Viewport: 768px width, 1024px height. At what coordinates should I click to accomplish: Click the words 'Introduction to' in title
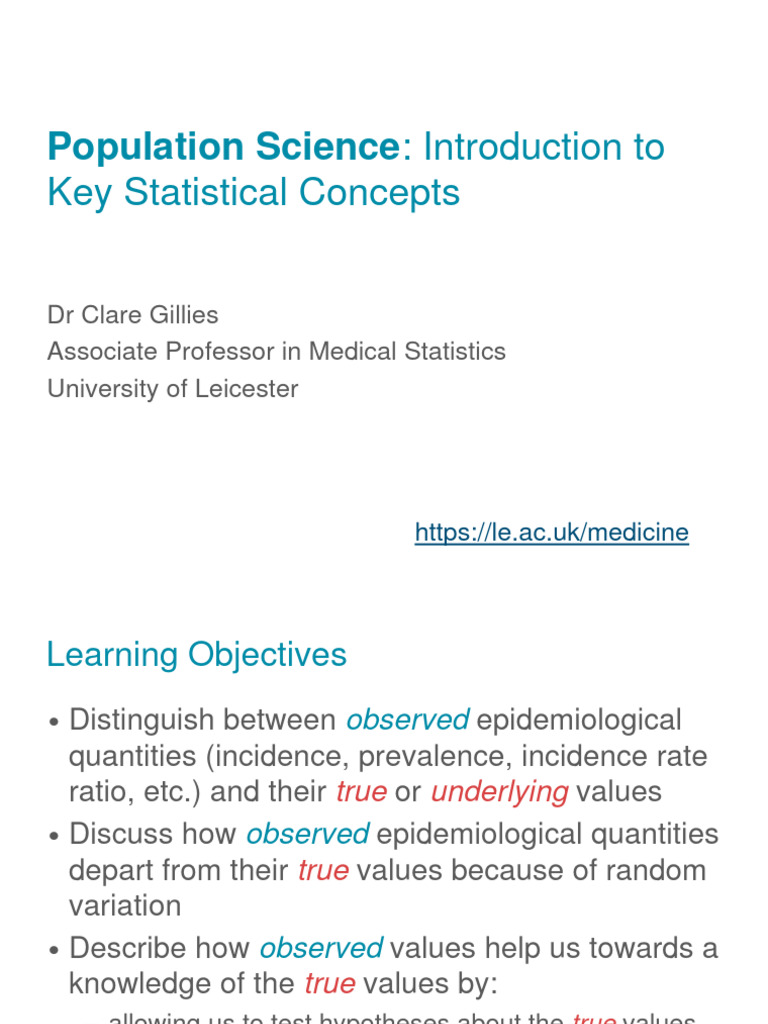(x=543, y=146)
